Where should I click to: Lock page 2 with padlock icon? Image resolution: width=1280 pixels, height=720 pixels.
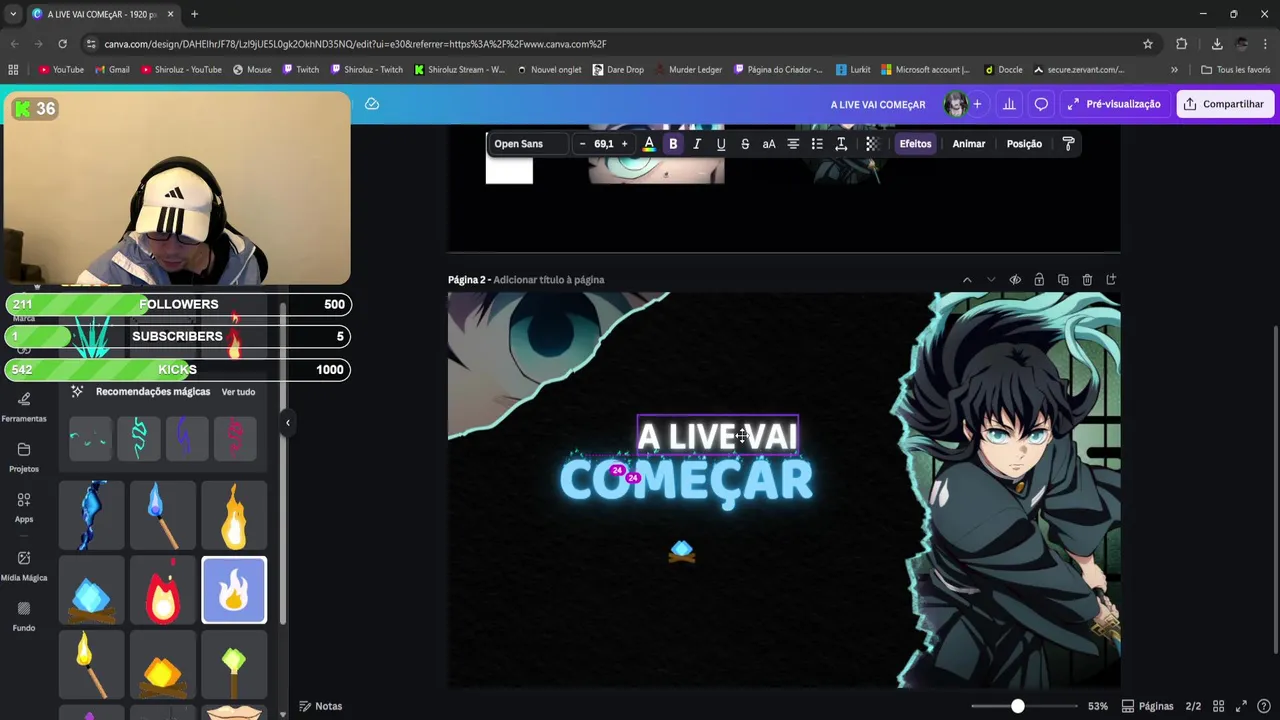pyautogui.click(x=1039, y=280)
